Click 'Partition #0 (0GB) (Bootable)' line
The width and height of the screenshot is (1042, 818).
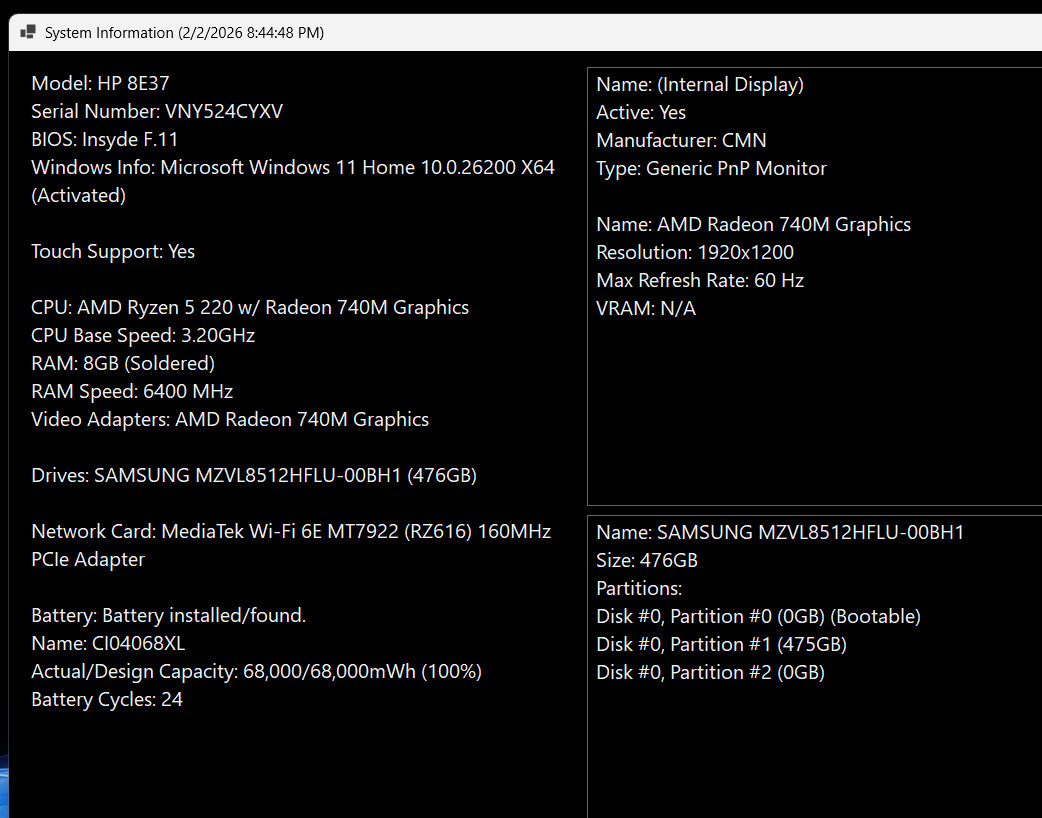758,616
